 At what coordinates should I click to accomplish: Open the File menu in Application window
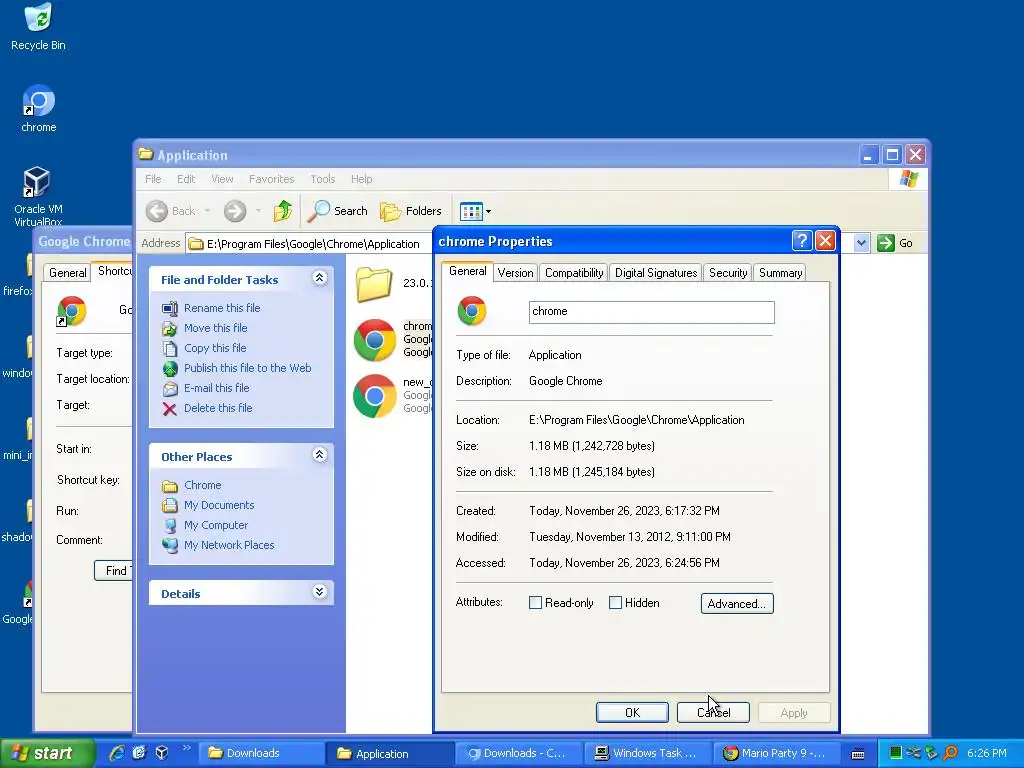click(x=153, y=179)
